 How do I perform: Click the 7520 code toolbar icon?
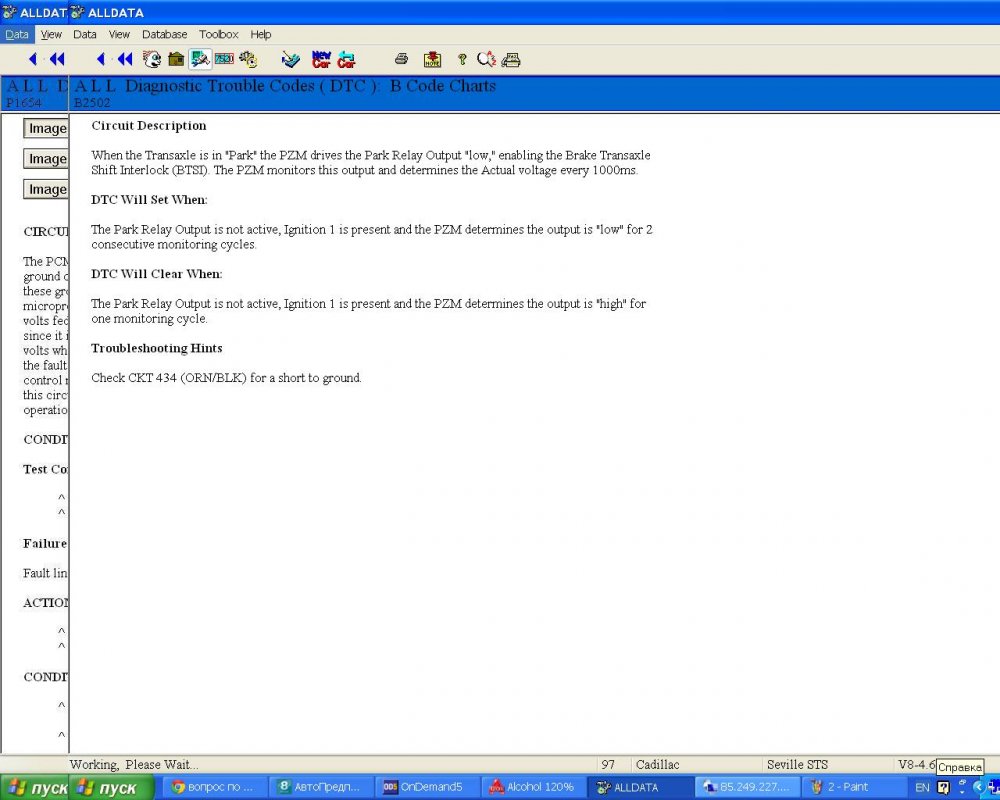[224, 59]
